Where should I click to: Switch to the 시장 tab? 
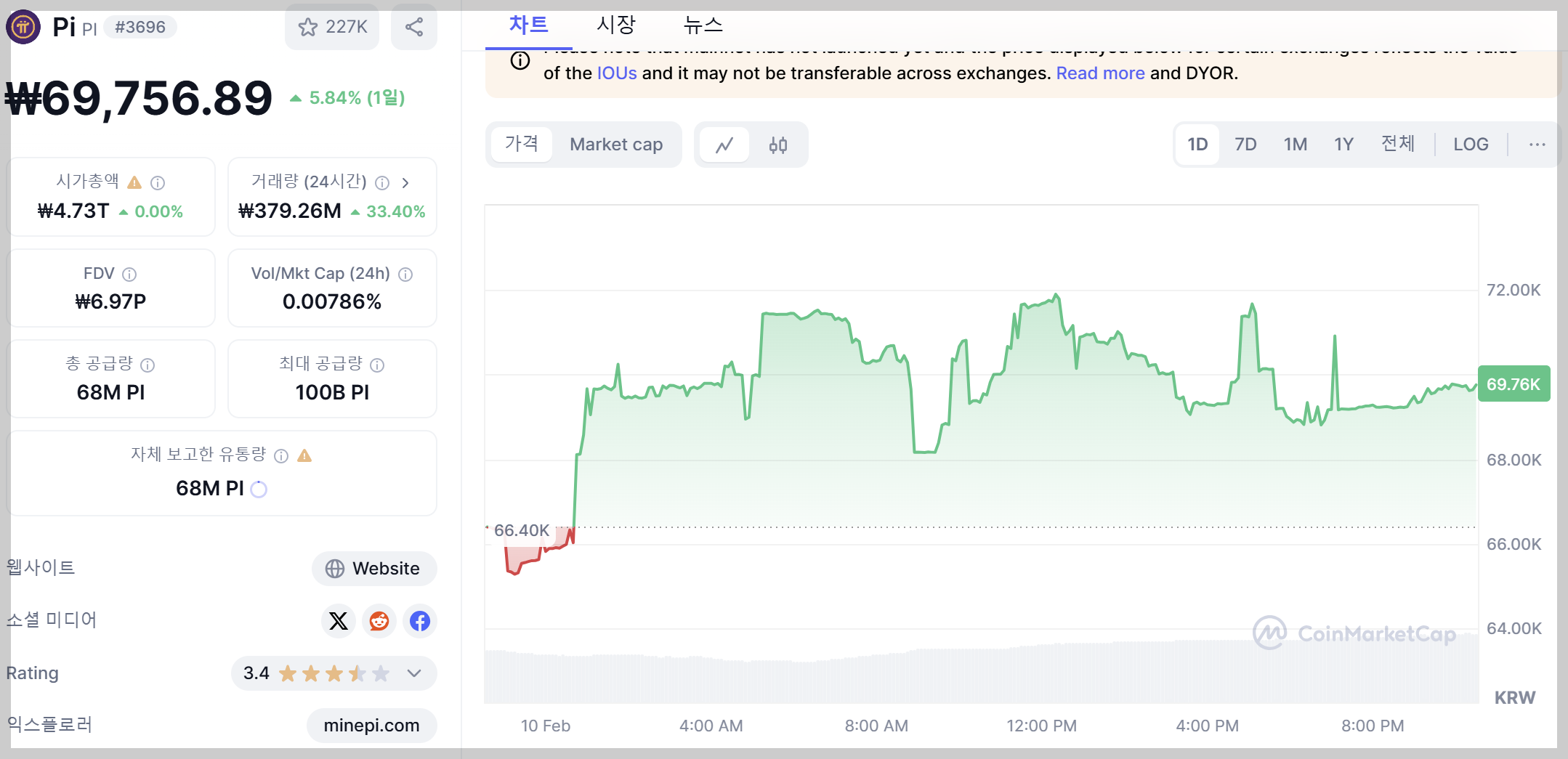click(616, 25)
